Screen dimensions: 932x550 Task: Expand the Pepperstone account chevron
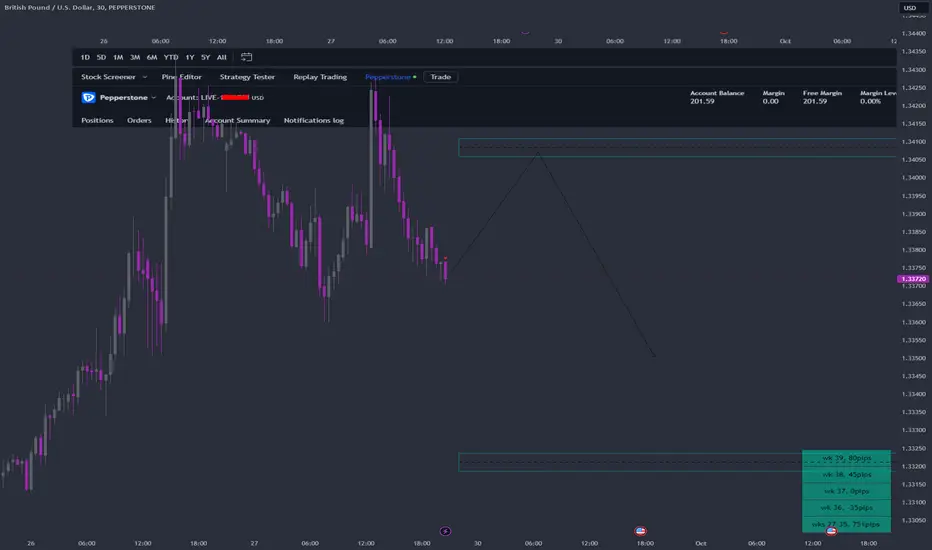pos(153,98)
